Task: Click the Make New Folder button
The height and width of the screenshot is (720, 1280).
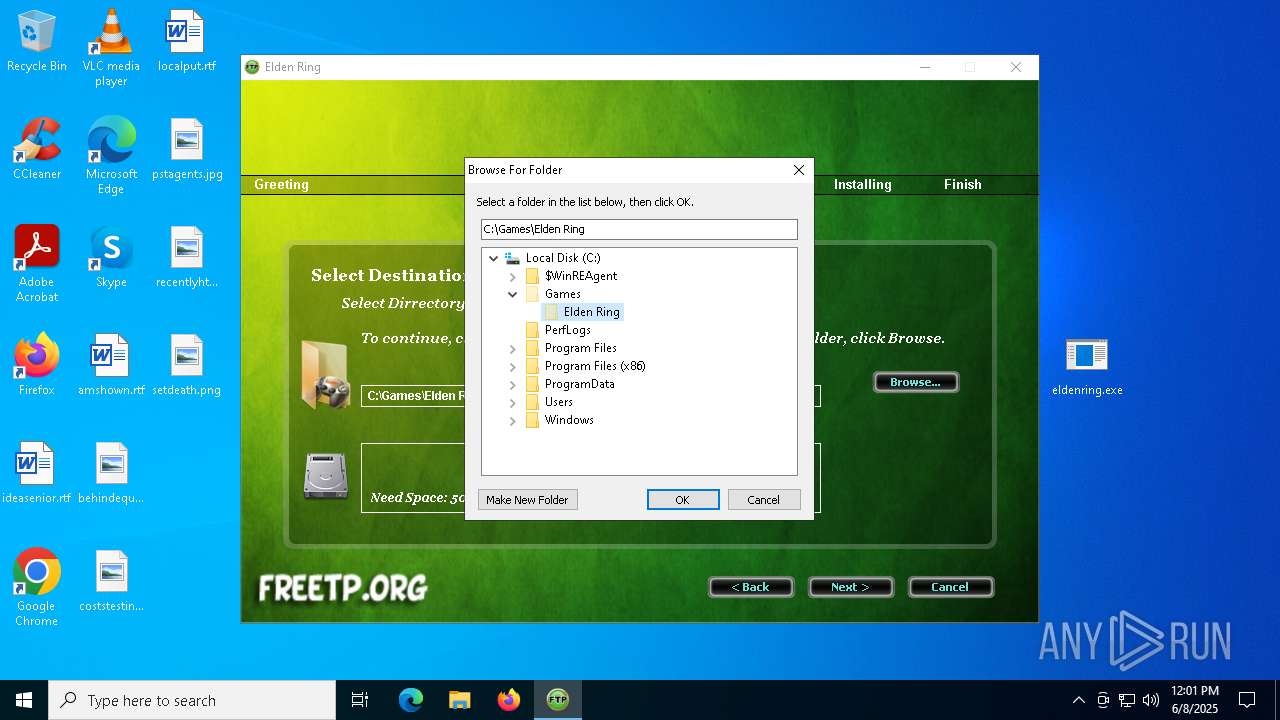Action: (527, 500)
